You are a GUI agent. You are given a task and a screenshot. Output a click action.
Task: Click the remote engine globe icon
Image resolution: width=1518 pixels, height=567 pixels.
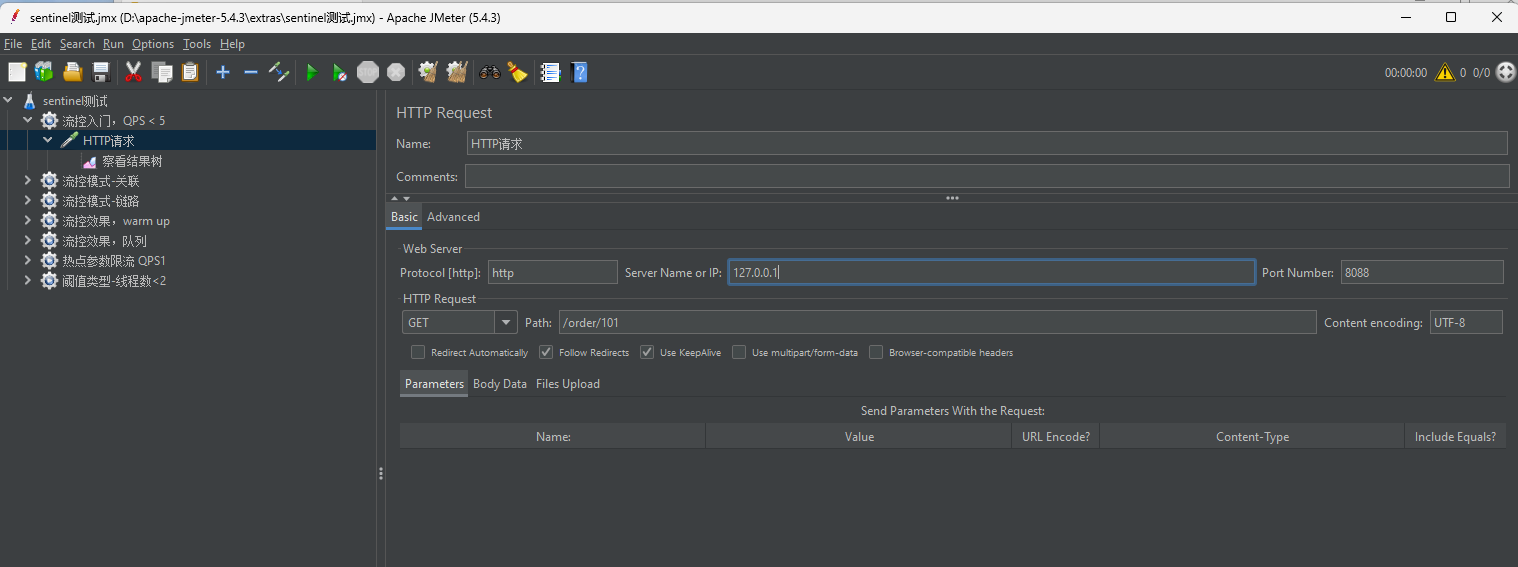click(x=1505, y=72)
